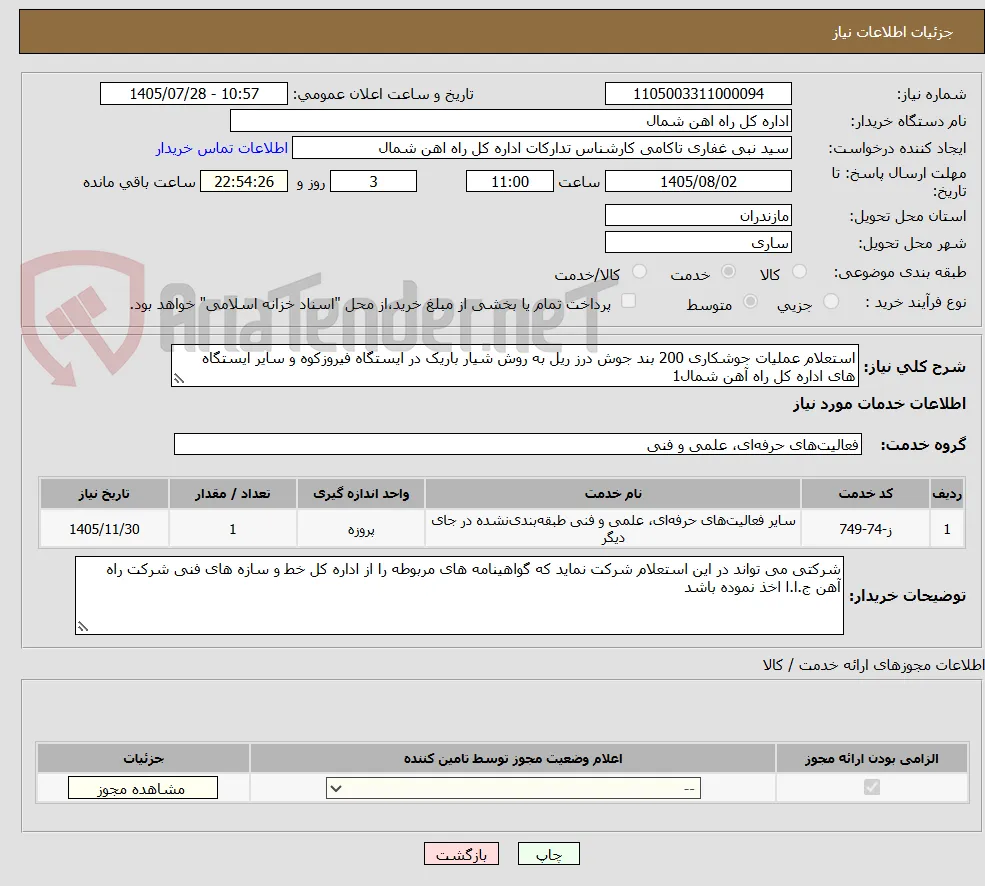Click the نام خدمت column header

coord(613,493)
